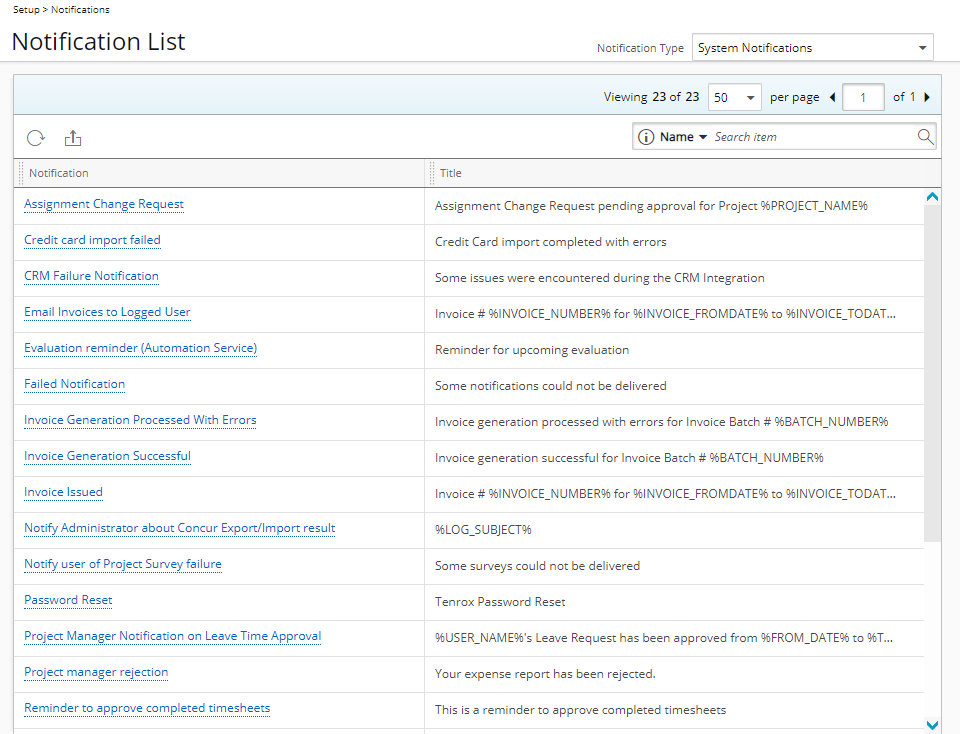960x734 pixels.
Task: Go to previous page arrow
Action: [833, 97]
